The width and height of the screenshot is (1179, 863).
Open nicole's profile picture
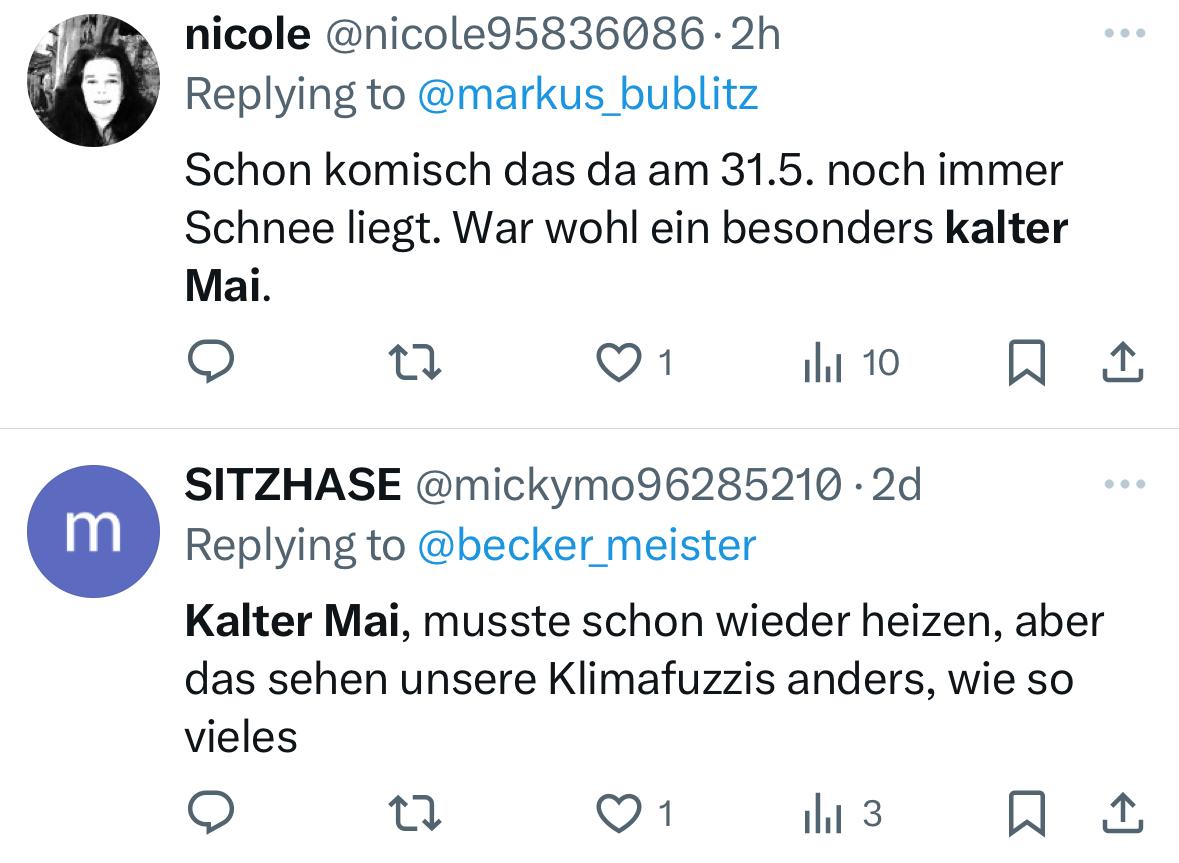[x=93, y=80]
